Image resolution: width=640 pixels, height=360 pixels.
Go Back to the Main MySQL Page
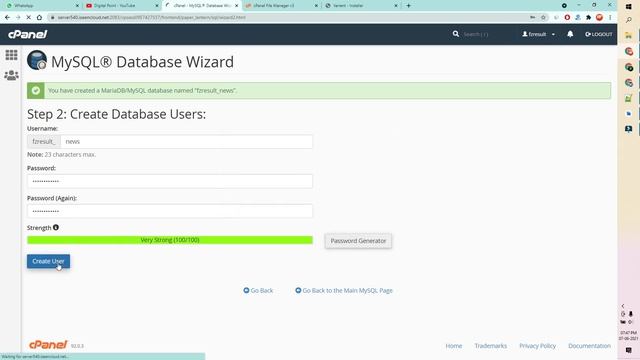point(344,291)
